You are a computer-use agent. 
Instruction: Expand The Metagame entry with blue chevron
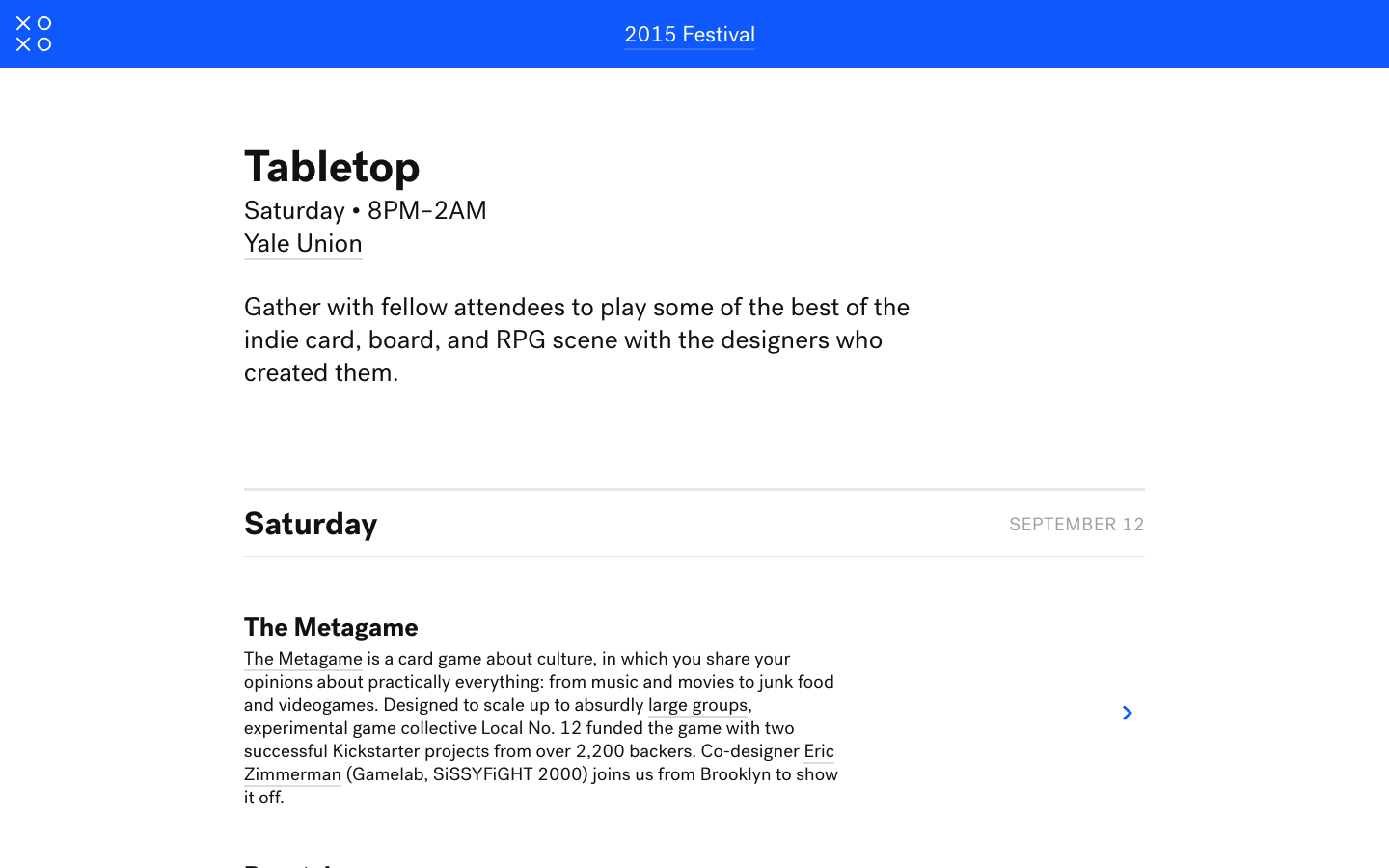pyautogui.click(x=1127, y=713)
